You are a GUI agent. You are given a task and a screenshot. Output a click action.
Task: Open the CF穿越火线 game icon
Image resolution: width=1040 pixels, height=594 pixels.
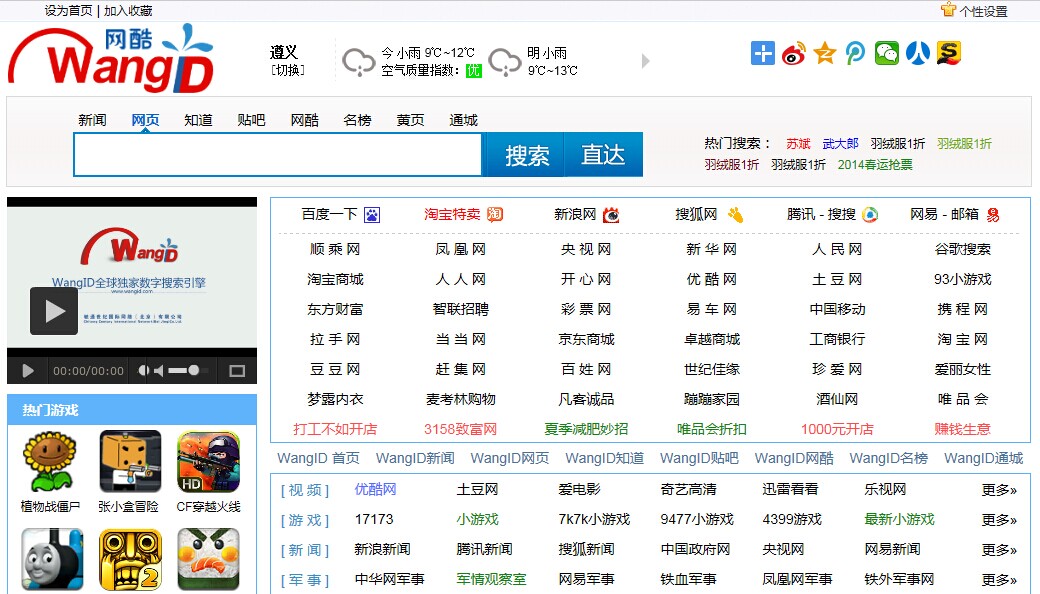[208, 461]
